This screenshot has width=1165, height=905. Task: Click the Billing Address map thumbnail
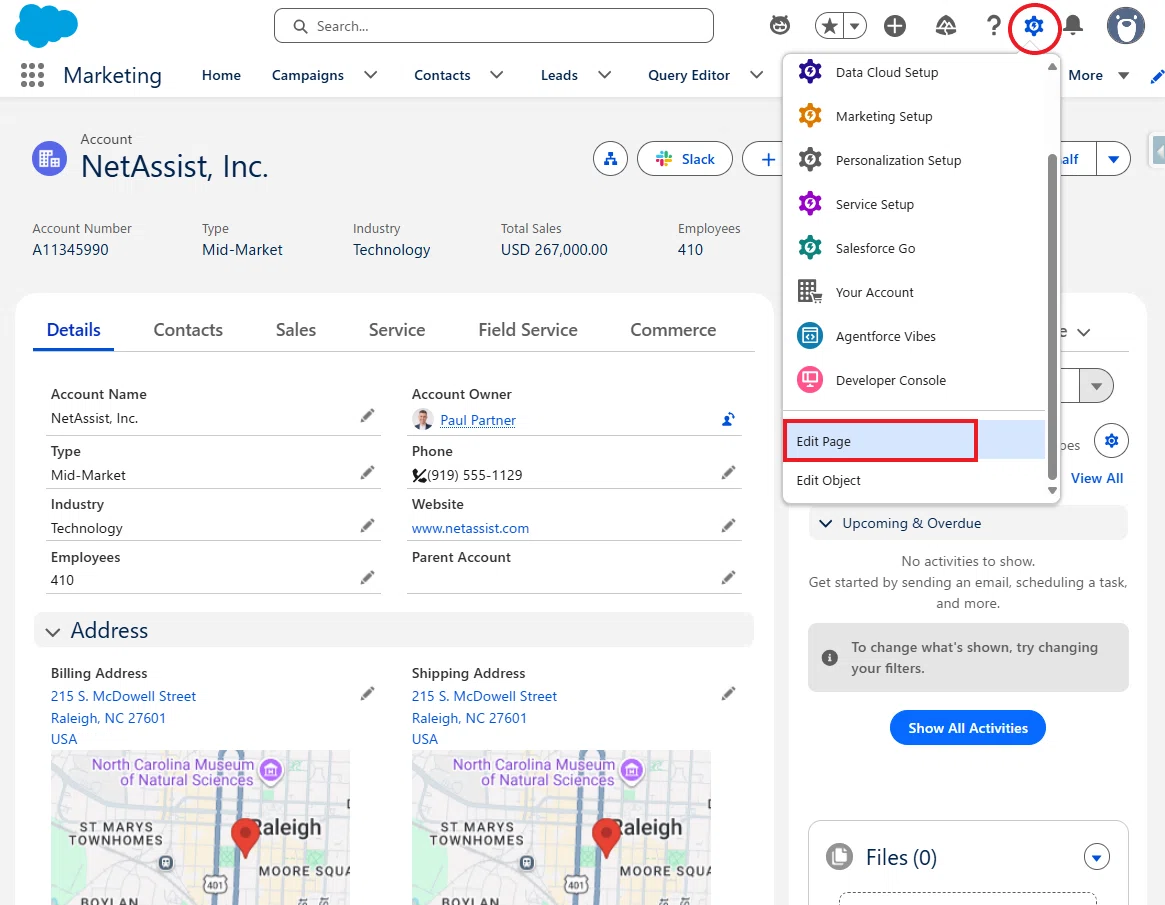(x=201, y=827)
